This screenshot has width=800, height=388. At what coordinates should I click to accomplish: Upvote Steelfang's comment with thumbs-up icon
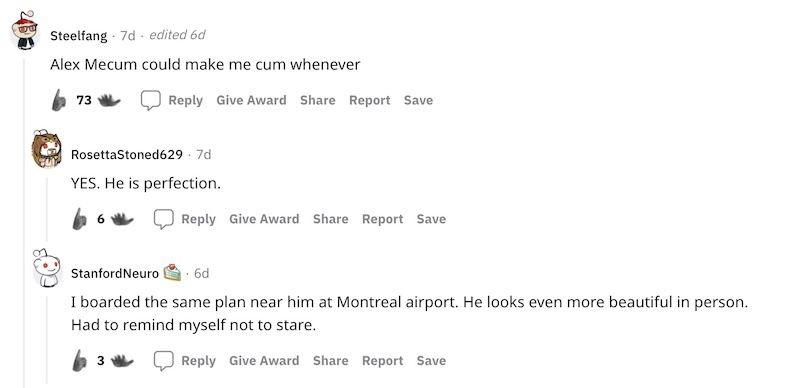[x=59, y=100]
